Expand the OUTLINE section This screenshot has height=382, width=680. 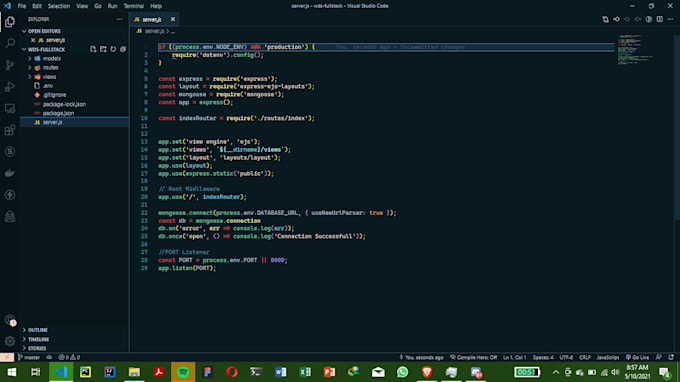35,330
